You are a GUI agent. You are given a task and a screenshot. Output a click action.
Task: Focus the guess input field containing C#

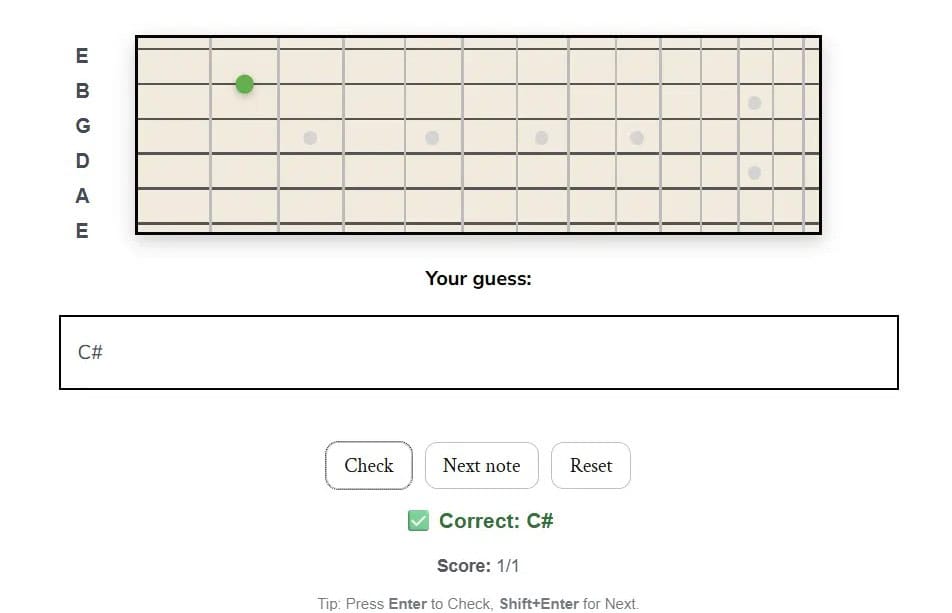pyautogui.click(x=478, y=353)
